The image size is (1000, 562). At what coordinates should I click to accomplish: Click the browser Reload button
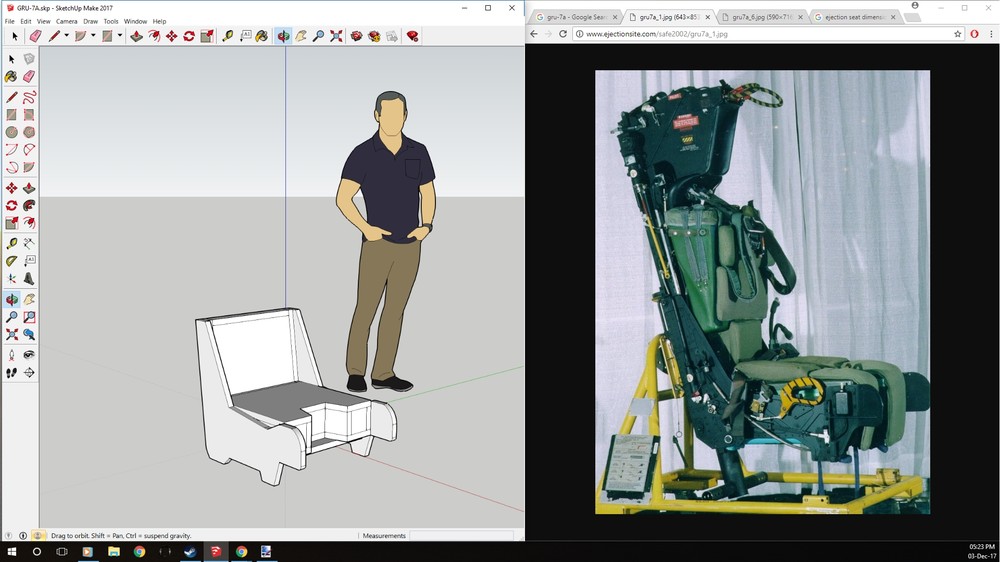[563, 34]
